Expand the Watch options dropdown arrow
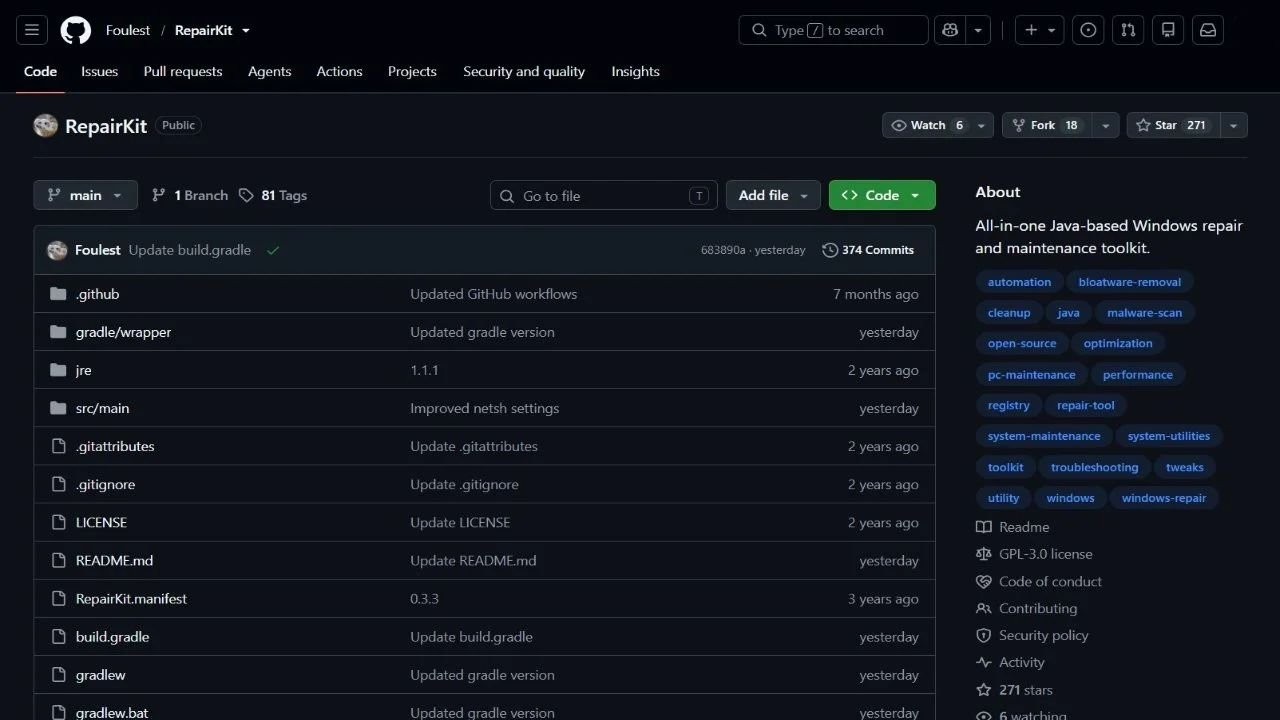The image size is (1280, 720). (x=982, y=125)
